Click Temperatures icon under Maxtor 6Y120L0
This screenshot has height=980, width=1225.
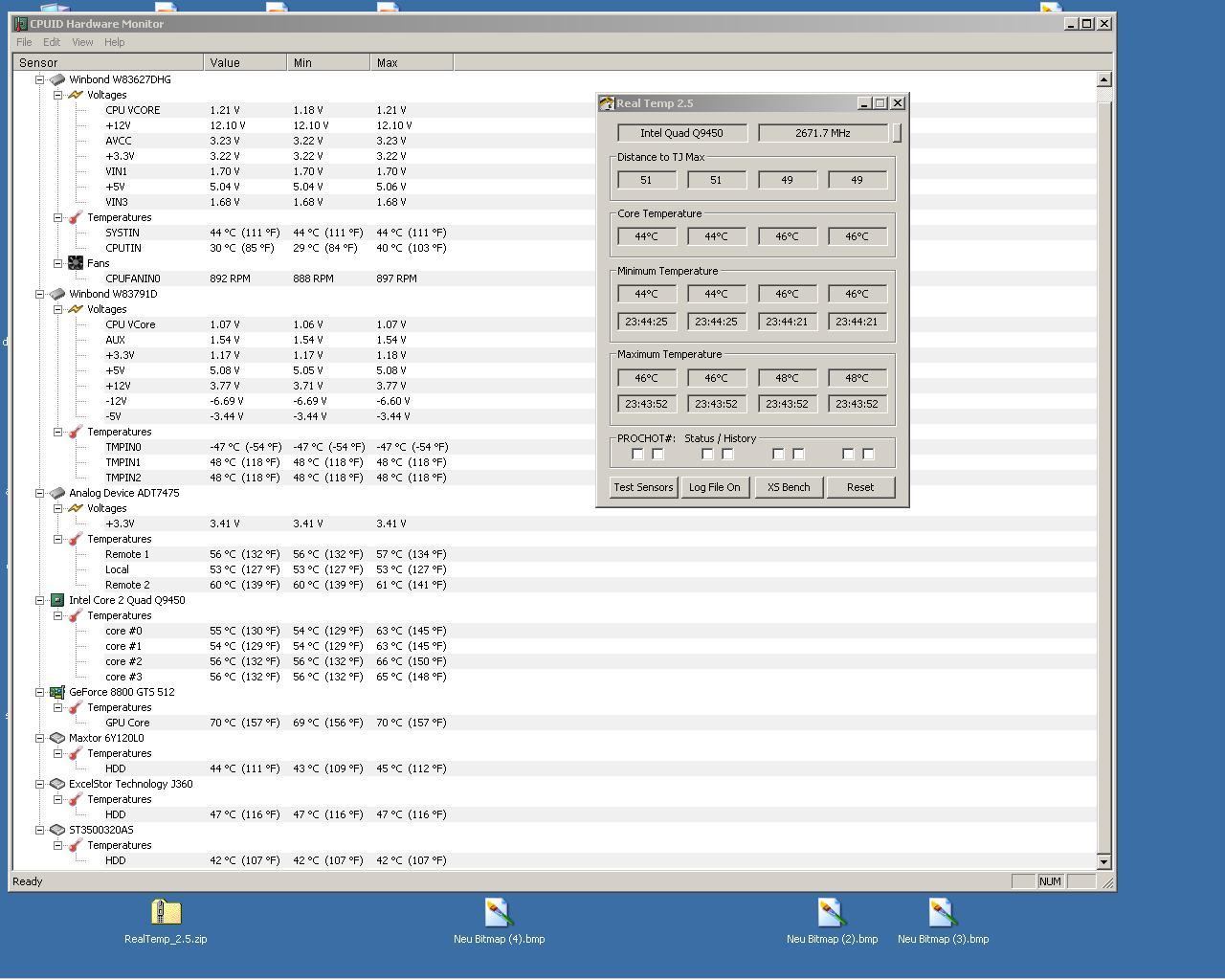76,753
